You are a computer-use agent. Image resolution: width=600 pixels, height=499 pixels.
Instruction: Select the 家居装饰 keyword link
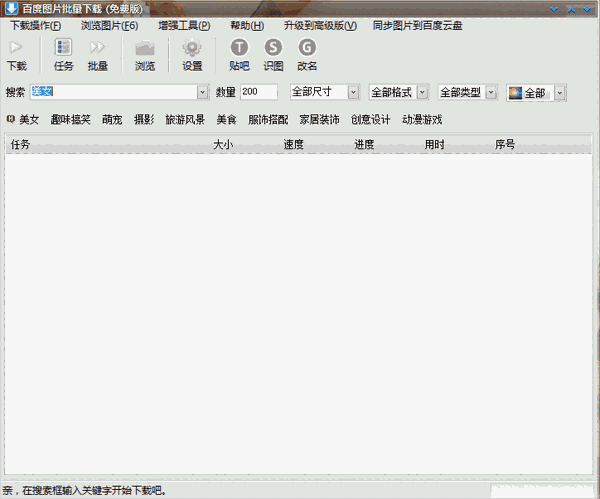click(320, 120)
